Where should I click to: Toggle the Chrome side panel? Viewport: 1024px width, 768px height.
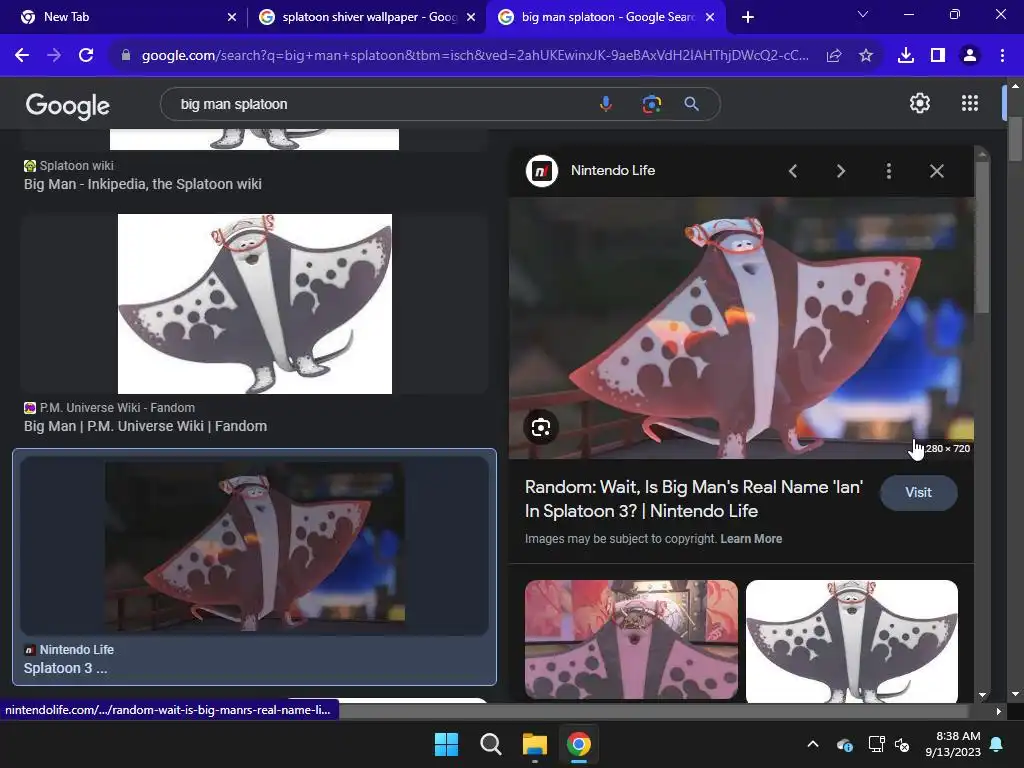point(938,56)
